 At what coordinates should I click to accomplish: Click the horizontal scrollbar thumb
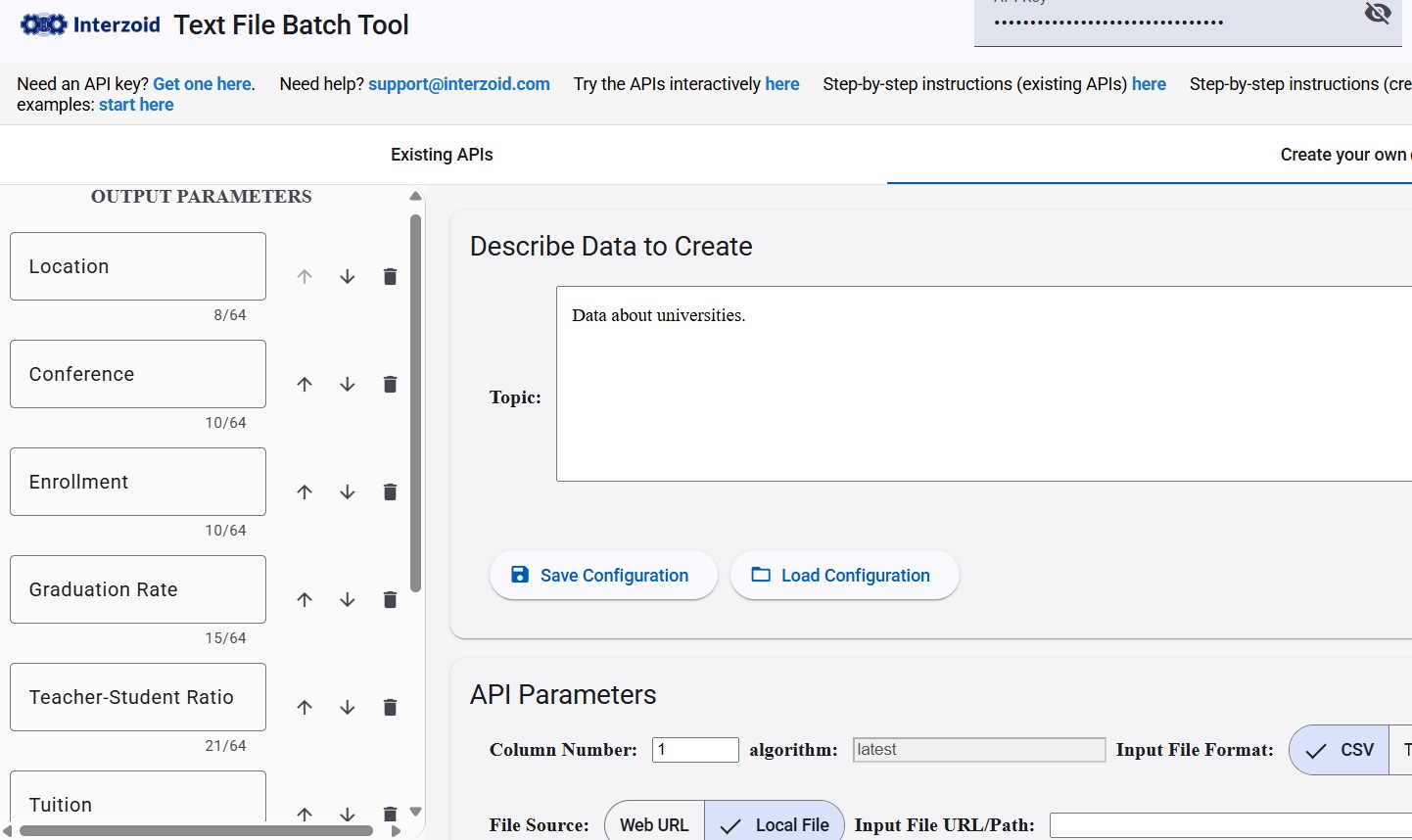[x=196, y=831]
